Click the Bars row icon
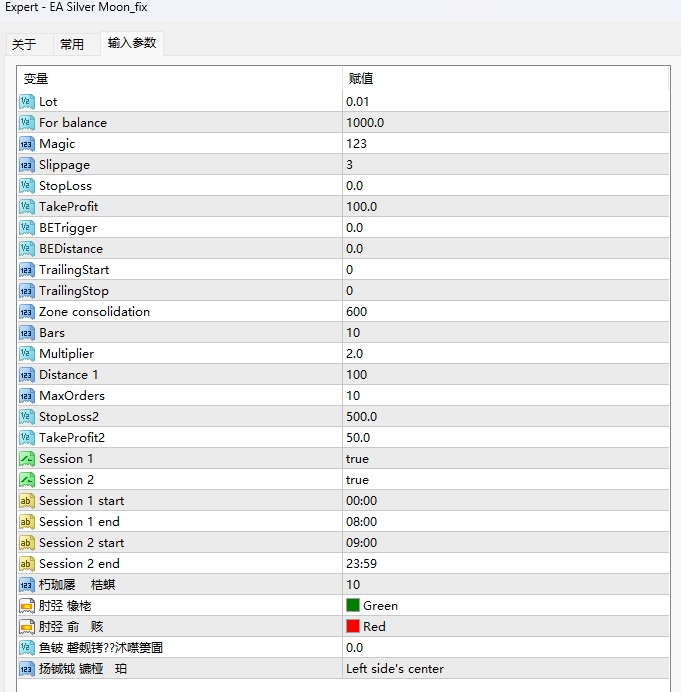 click(26, 333)
